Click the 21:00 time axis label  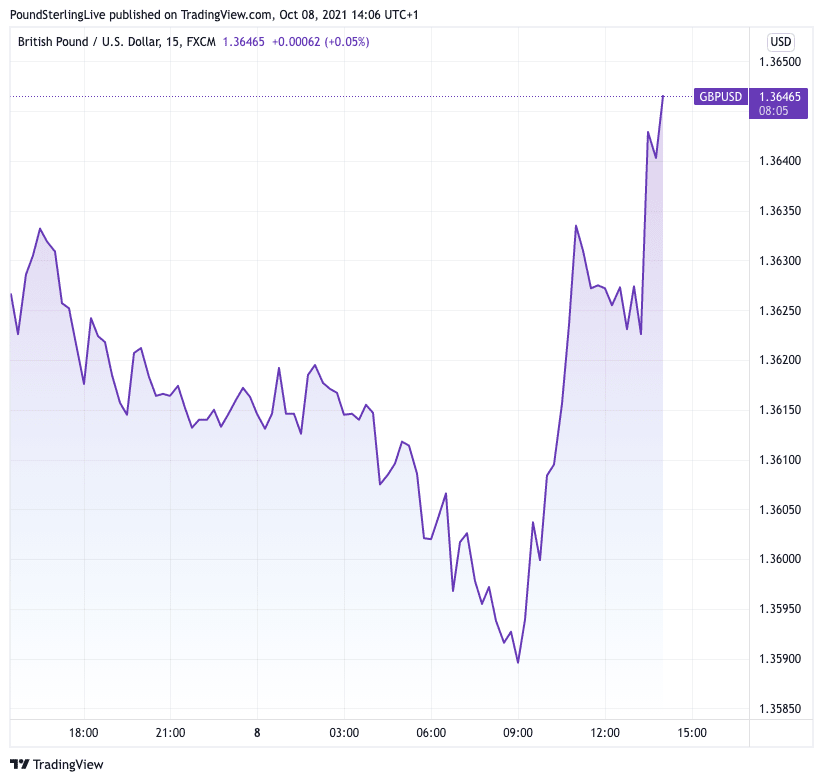click(171, 733)
